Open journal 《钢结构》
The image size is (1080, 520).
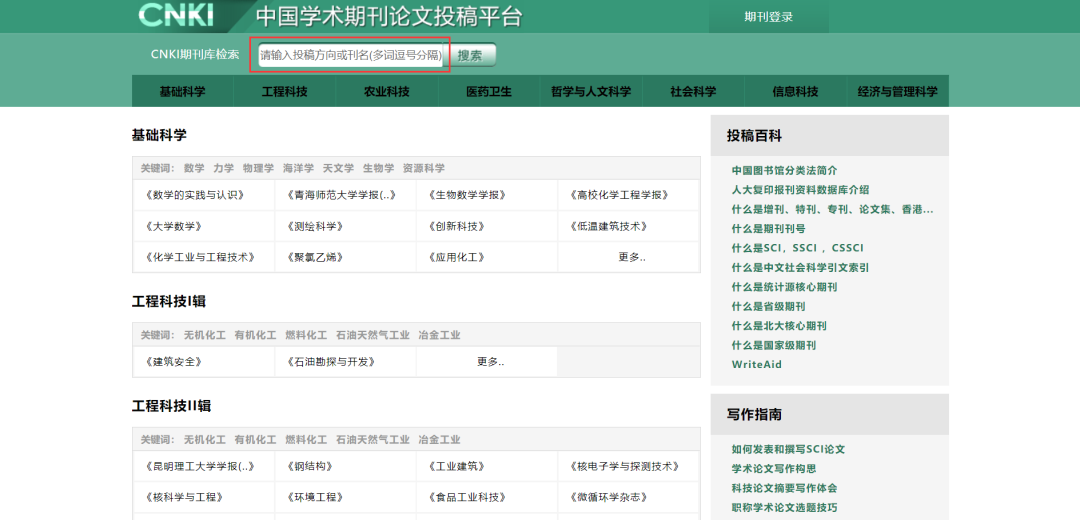point(309,466)
